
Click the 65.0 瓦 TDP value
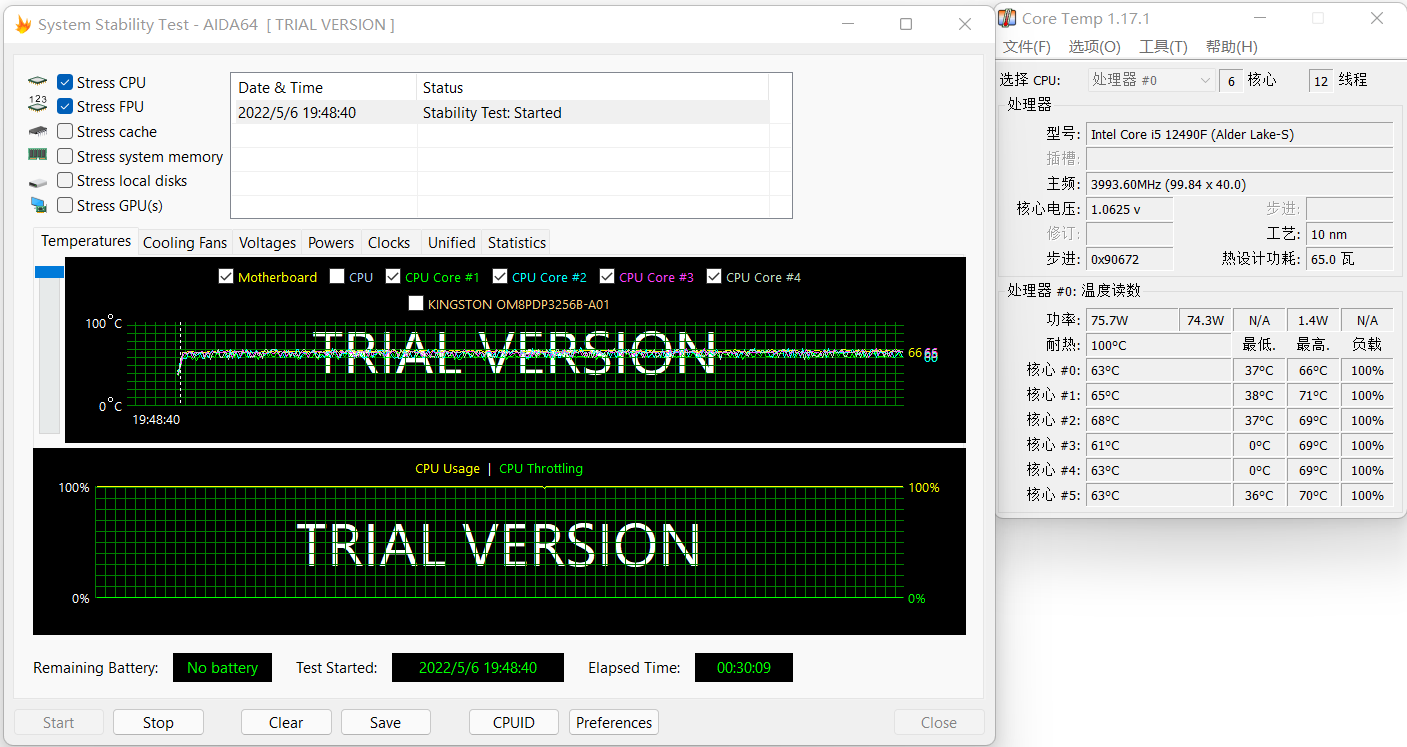tap(1349, 259)
